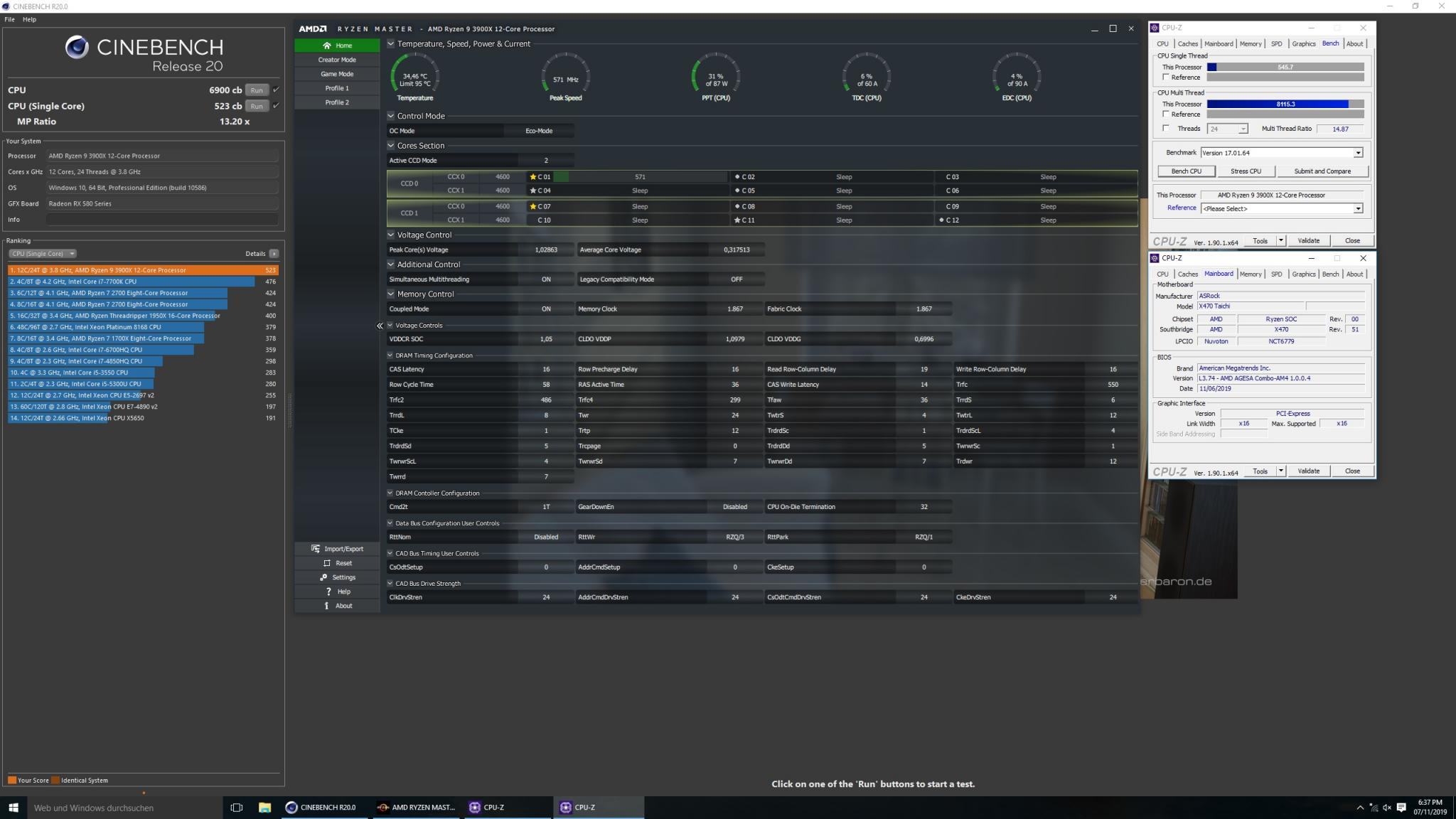The image size is (1456, 819).
Task: Select dot-marked core C 02
Action: point(744,177)
